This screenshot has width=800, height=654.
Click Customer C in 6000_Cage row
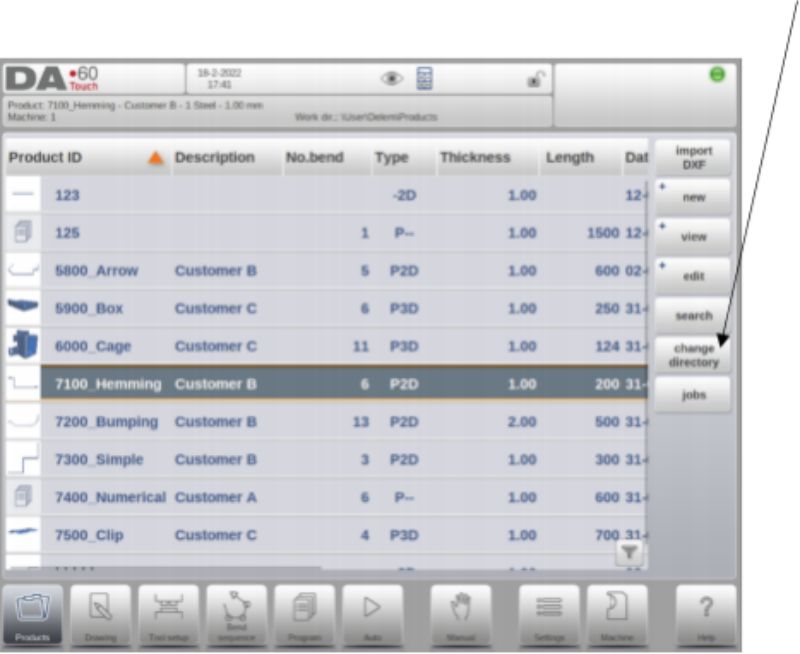[x=216, y=346]
